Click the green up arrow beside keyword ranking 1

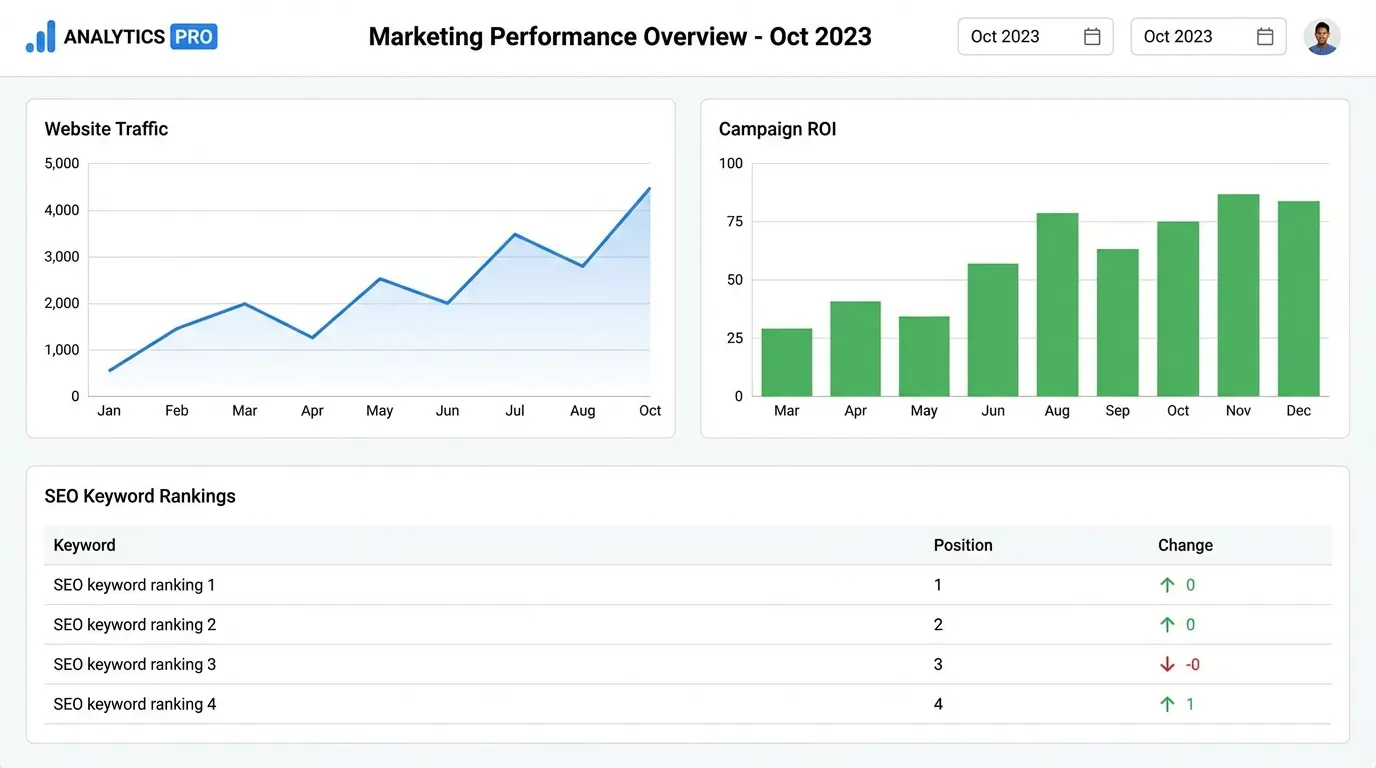click(1166, 584)
